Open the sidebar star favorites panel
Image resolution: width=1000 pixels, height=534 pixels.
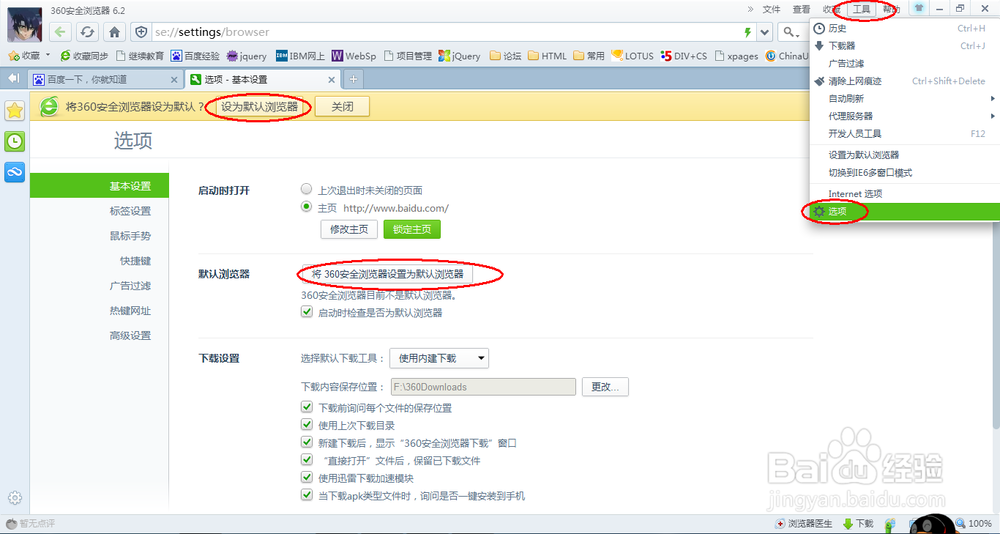coord(14,110)
